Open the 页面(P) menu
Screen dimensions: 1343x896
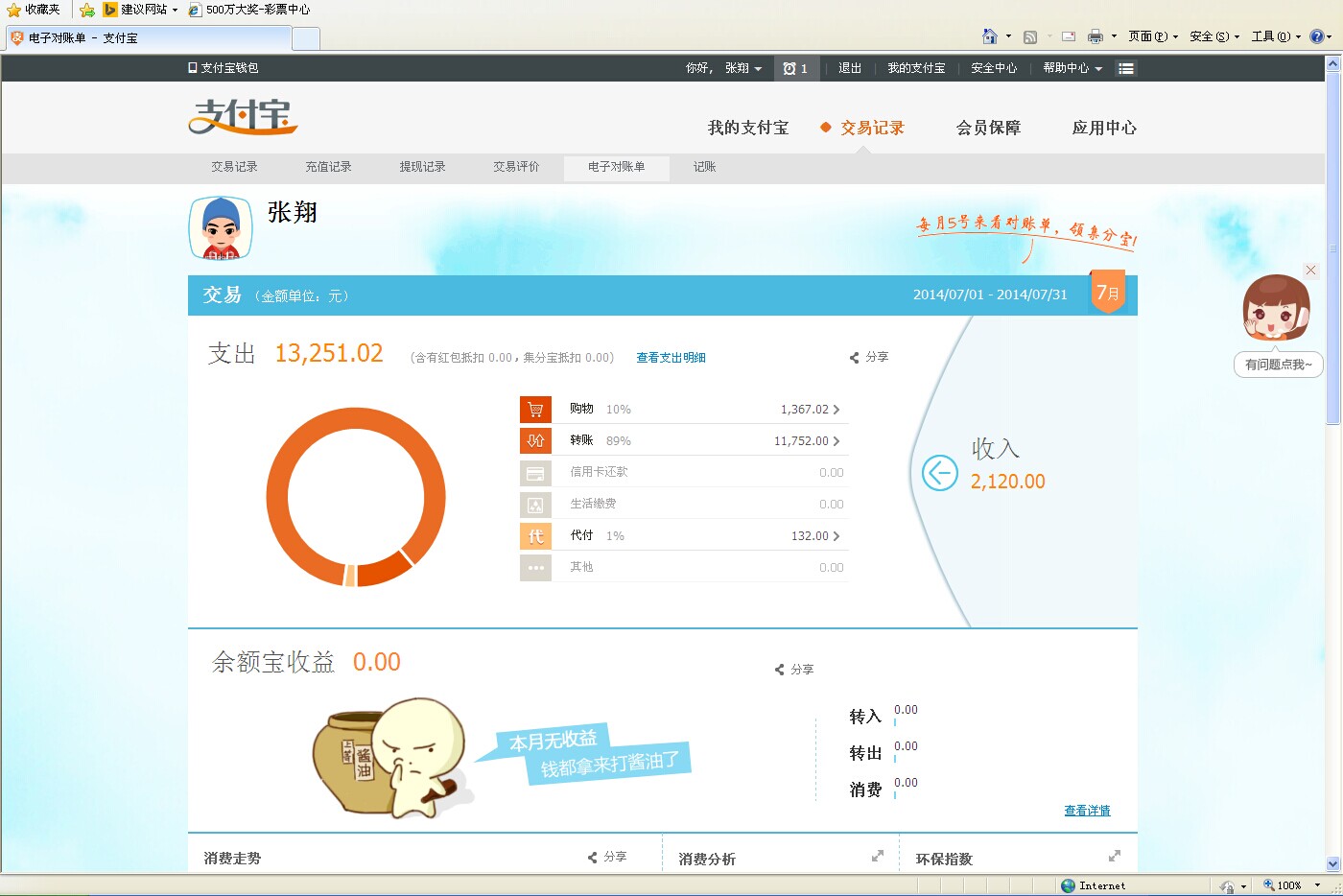coord(1153,36)
